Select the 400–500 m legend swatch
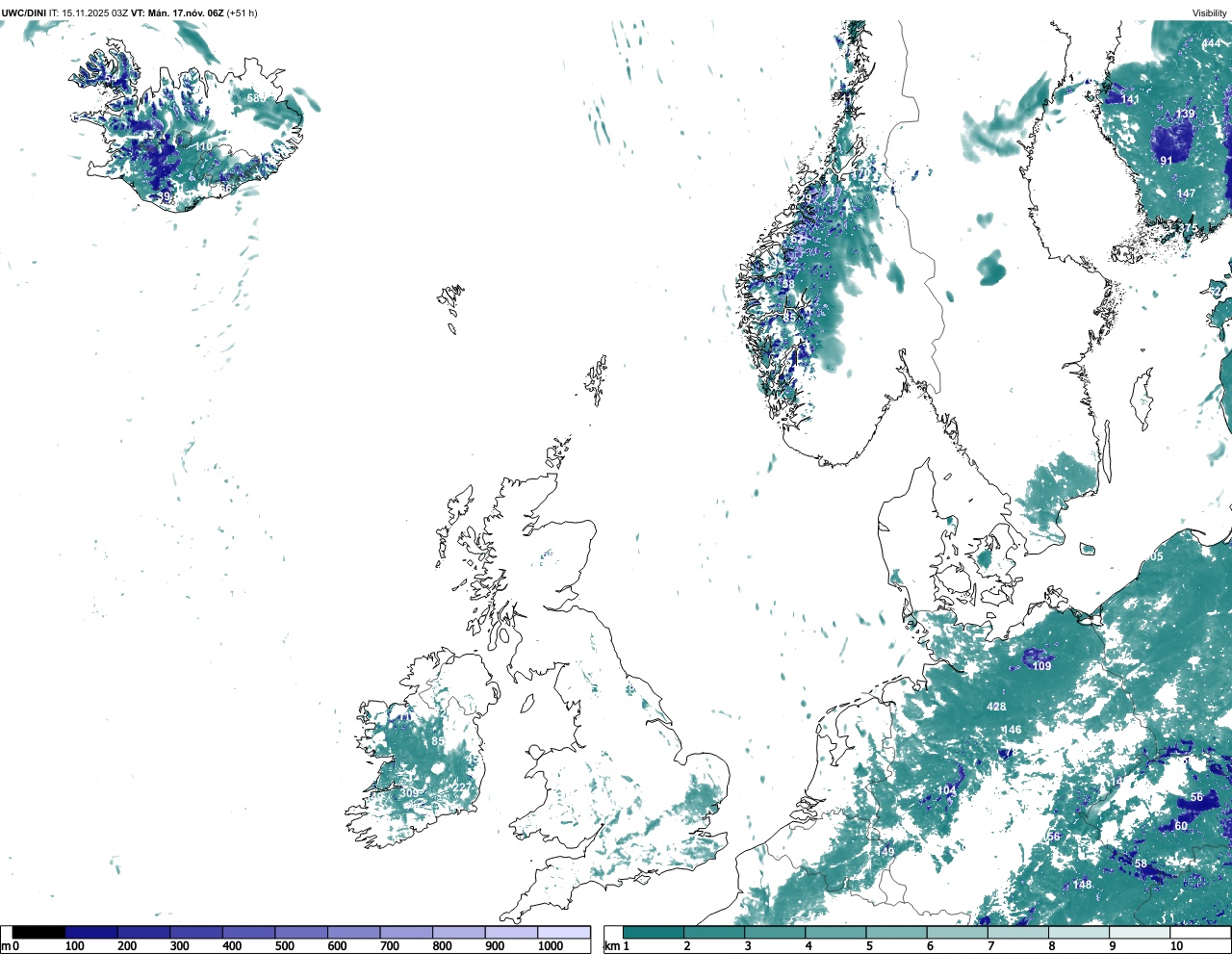Image resolution: width=1232 pixels, height=954 pixels. point(248,933)
